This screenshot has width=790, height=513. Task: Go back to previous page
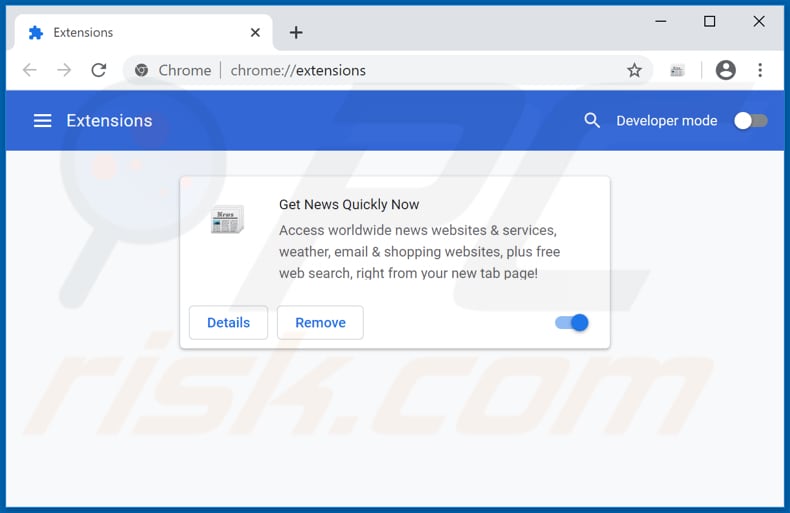click(30, 70)
